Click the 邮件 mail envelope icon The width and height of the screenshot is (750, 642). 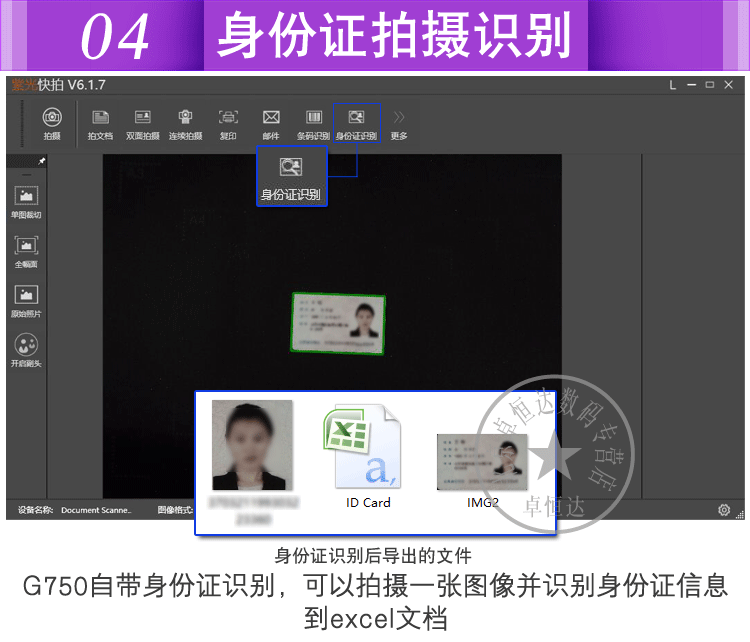[271, 120]
